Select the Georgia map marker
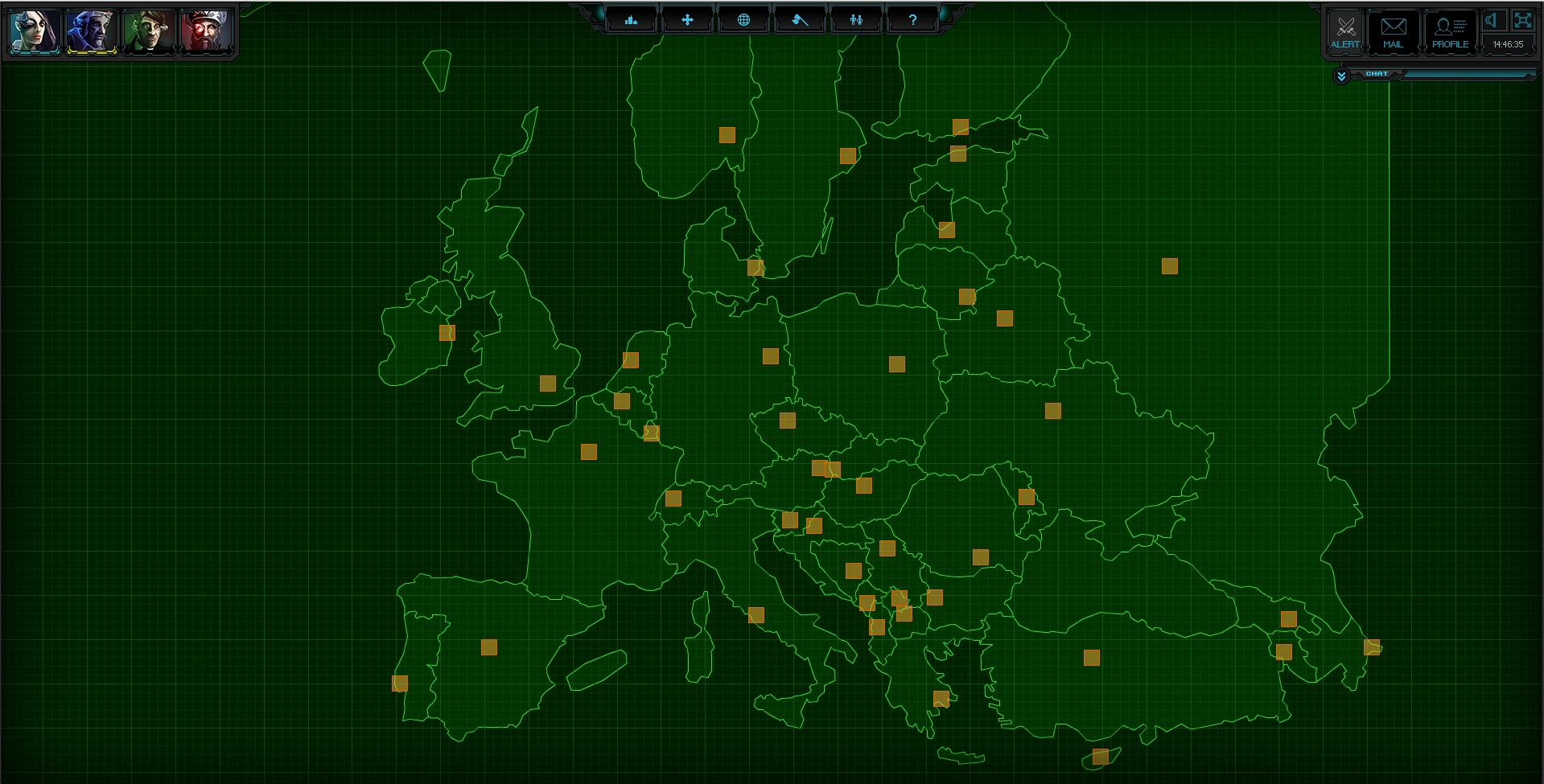Viewport: 1544px width, 784px height. (1289, 619)
